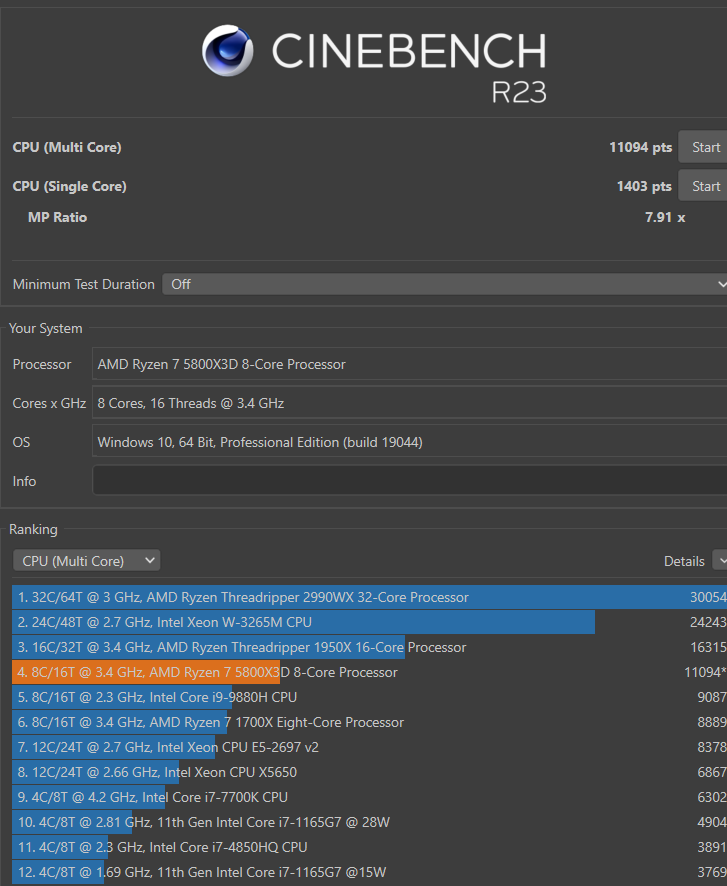Click the Cores x GHz field
The height and width of the screenshot is (886, 727).
[x=410, y=403]
